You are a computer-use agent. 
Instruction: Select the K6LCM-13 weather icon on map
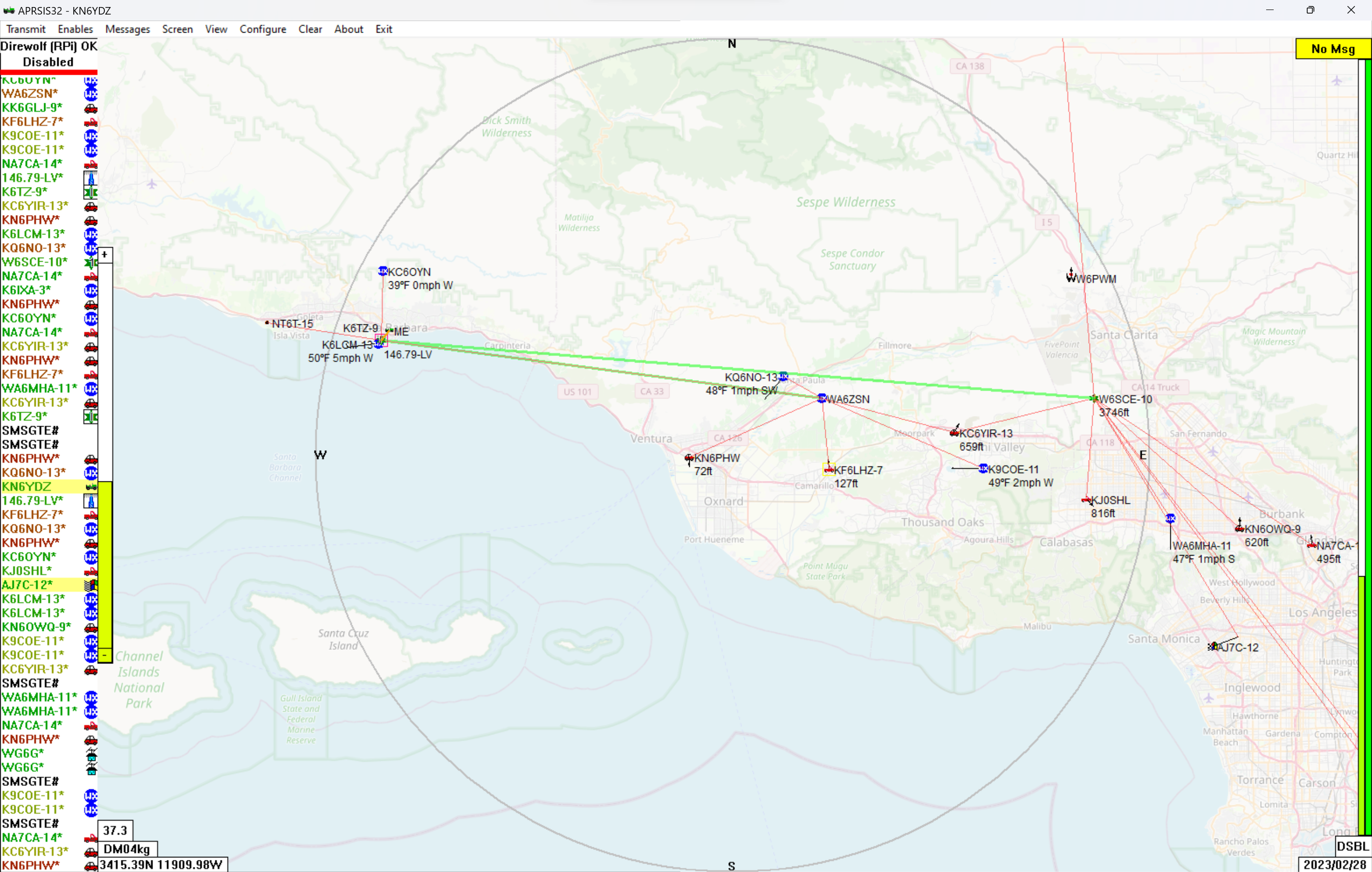[x=378, y=343]
